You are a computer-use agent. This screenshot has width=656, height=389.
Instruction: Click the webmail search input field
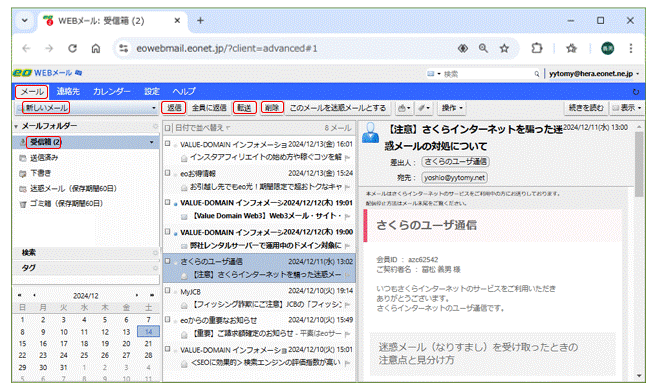click(x=487, y=74)
